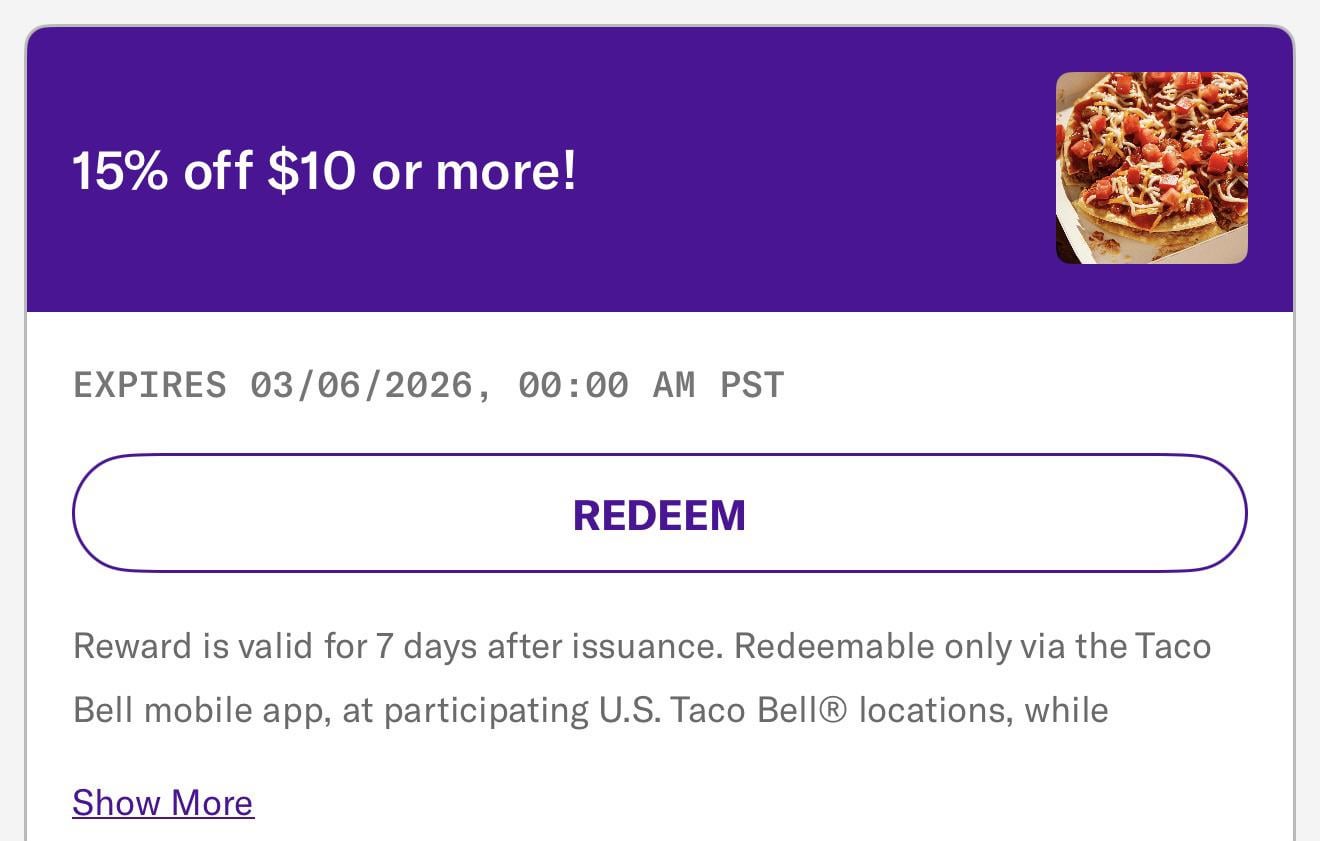Click the "$10" amount in the headline
Image resolution: width=1320 pixels, height=841 pixels.
point(311,171)
